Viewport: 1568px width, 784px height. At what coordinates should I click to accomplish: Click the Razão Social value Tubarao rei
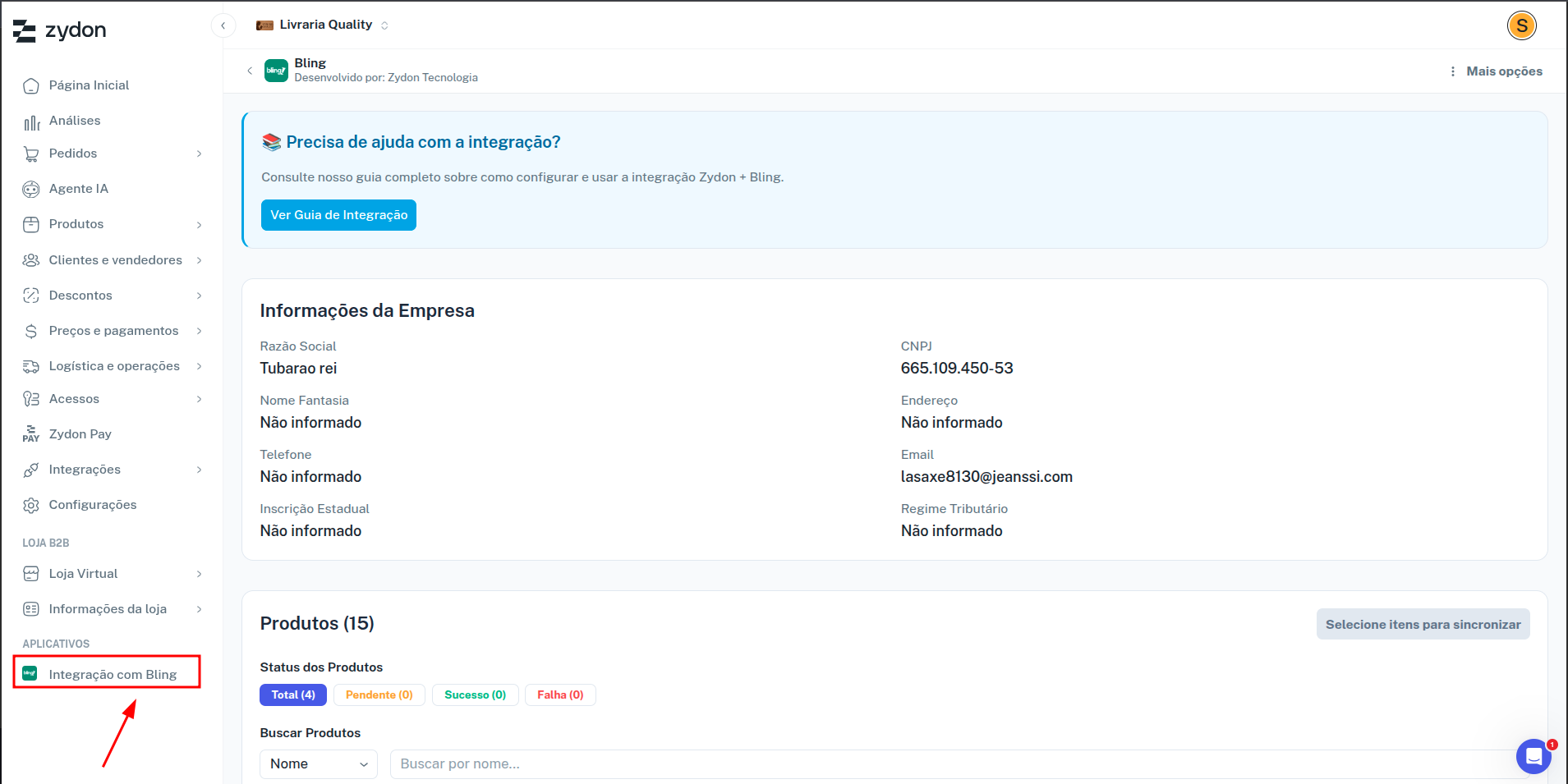[x=299, y=369]
